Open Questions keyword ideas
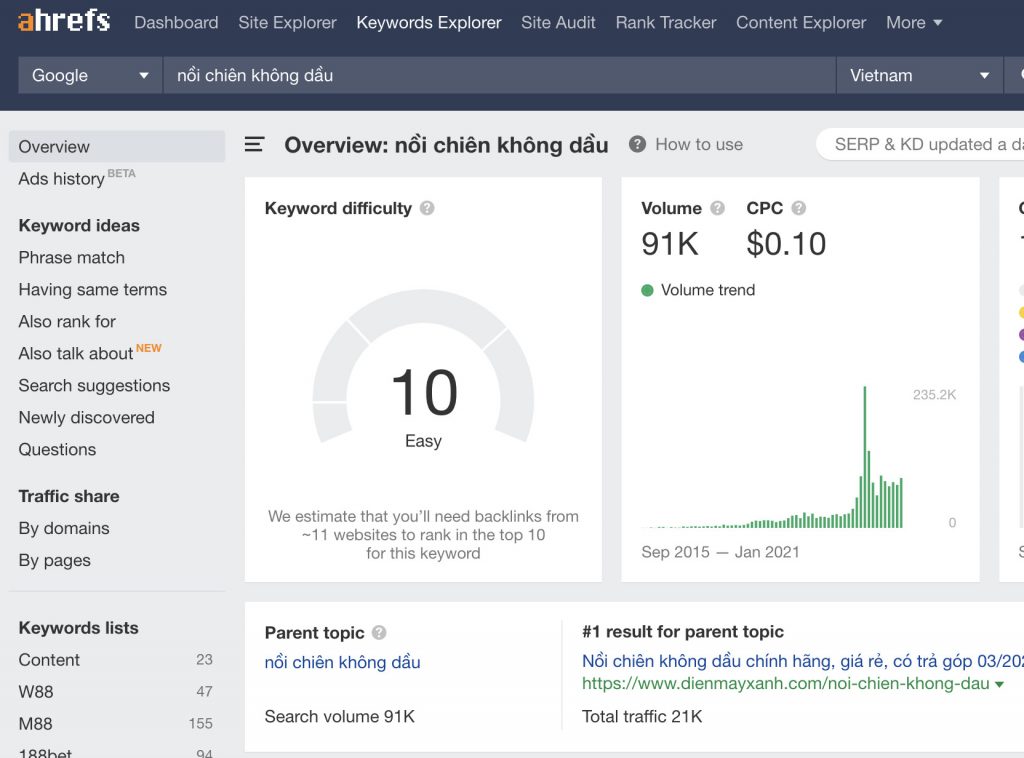 (57, 449)
